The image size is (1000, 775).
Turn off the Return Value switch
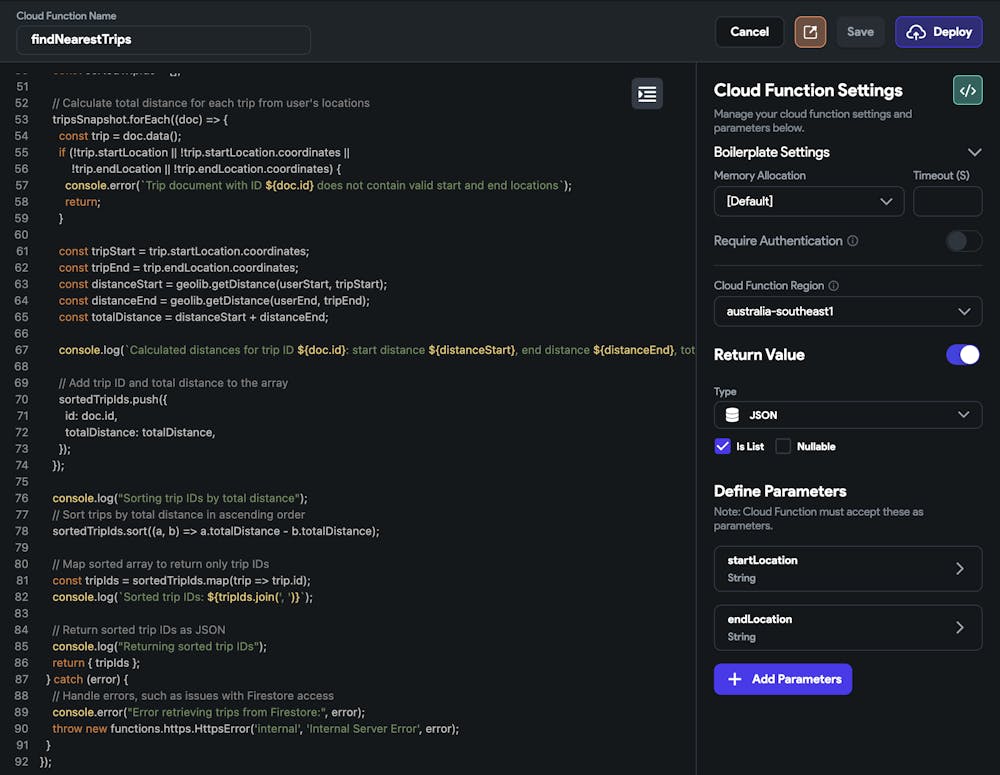(963, 355)
